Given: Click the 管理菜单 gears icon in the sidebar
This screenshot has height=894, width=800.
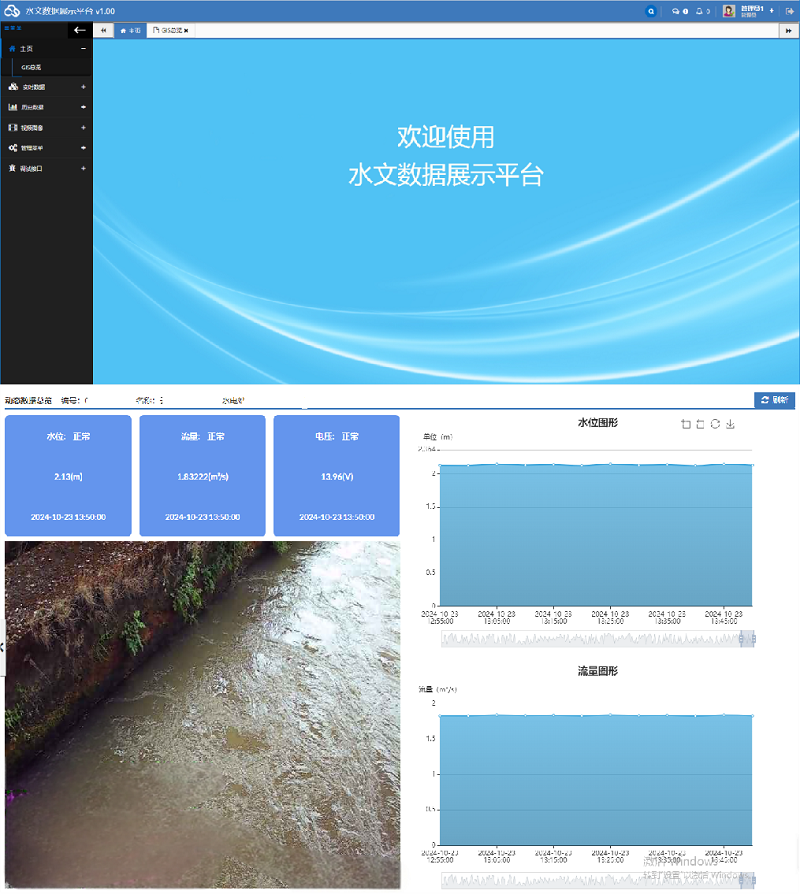Looking at the screenshot, I should [14, 147].
